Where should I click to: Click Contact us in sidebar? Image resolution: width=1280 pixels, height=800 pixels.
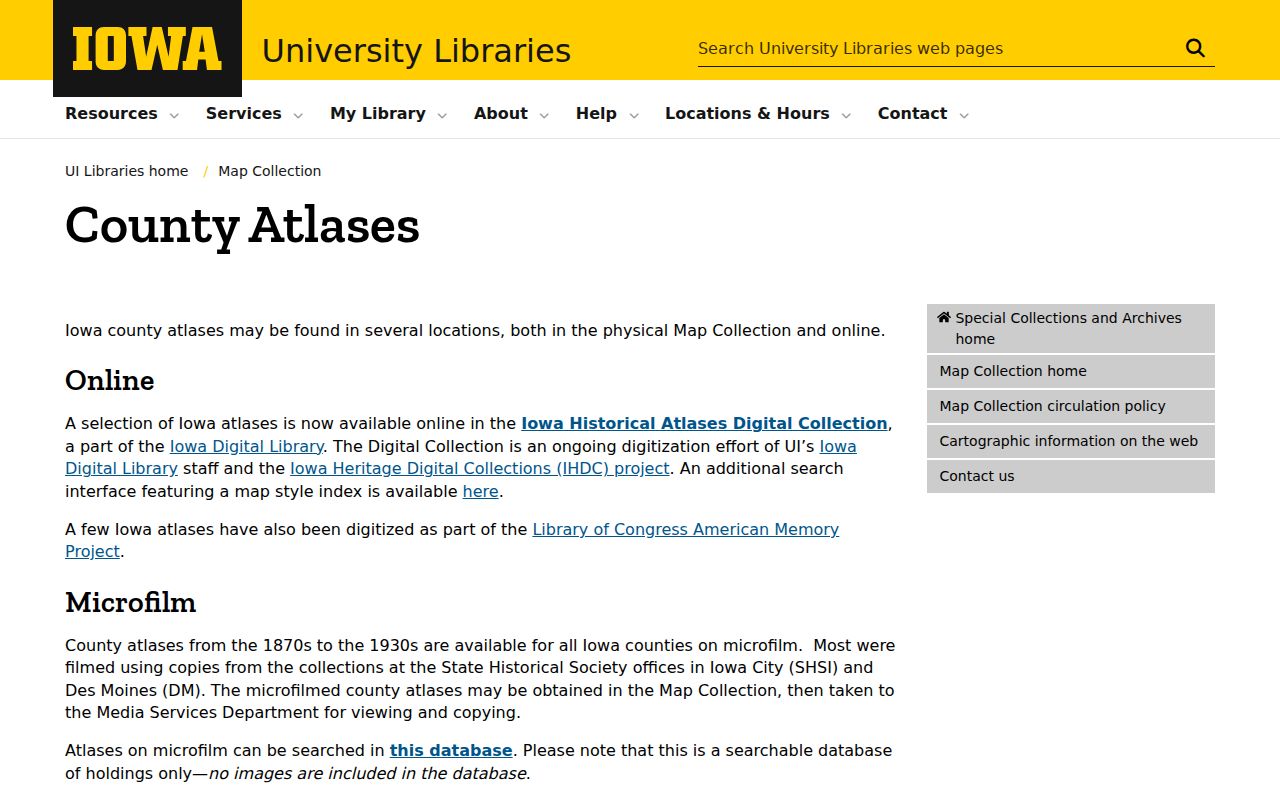1071,476
